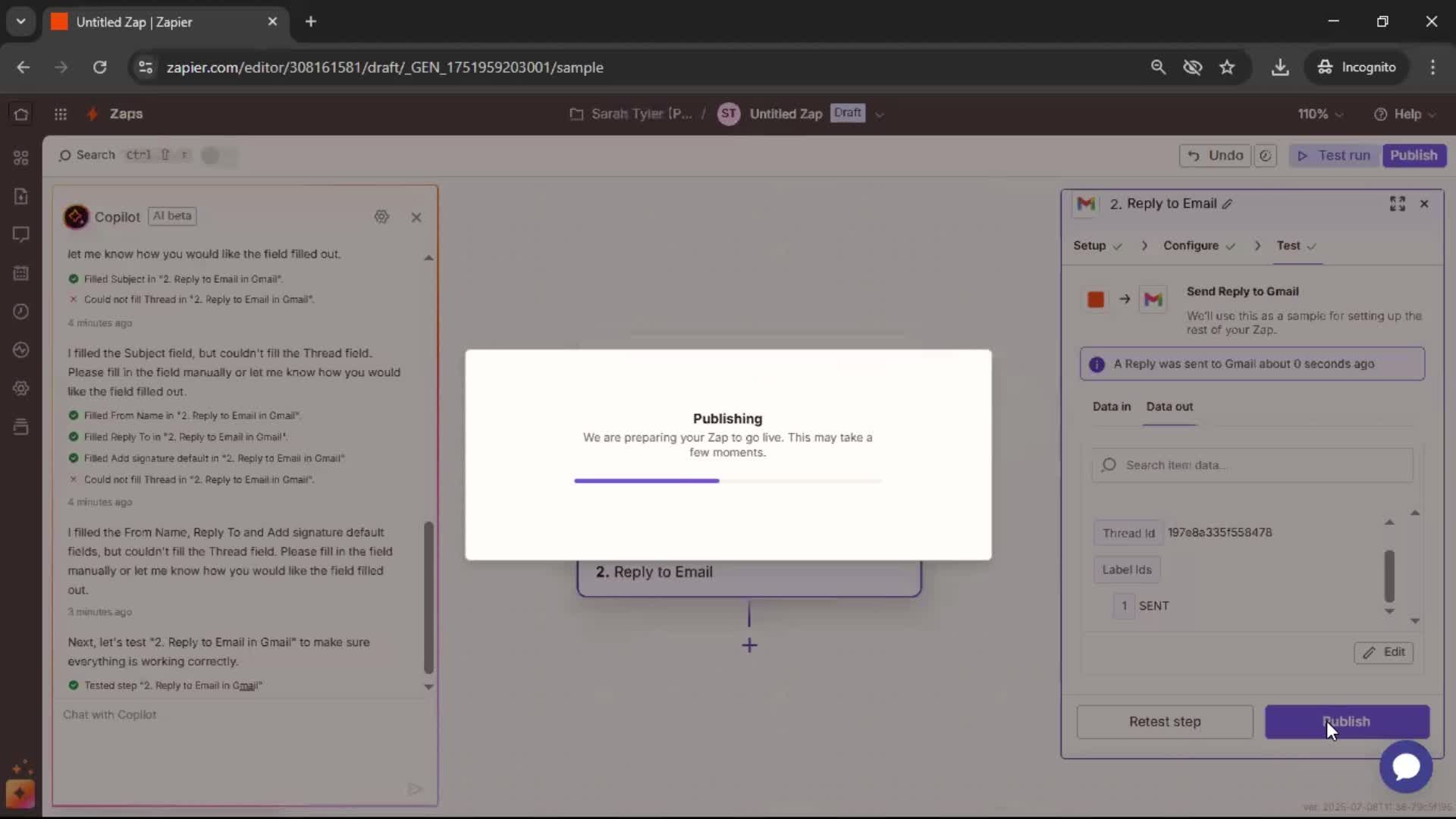Open the Zapier home icon

pyautogui.click(x=21, y=114)
